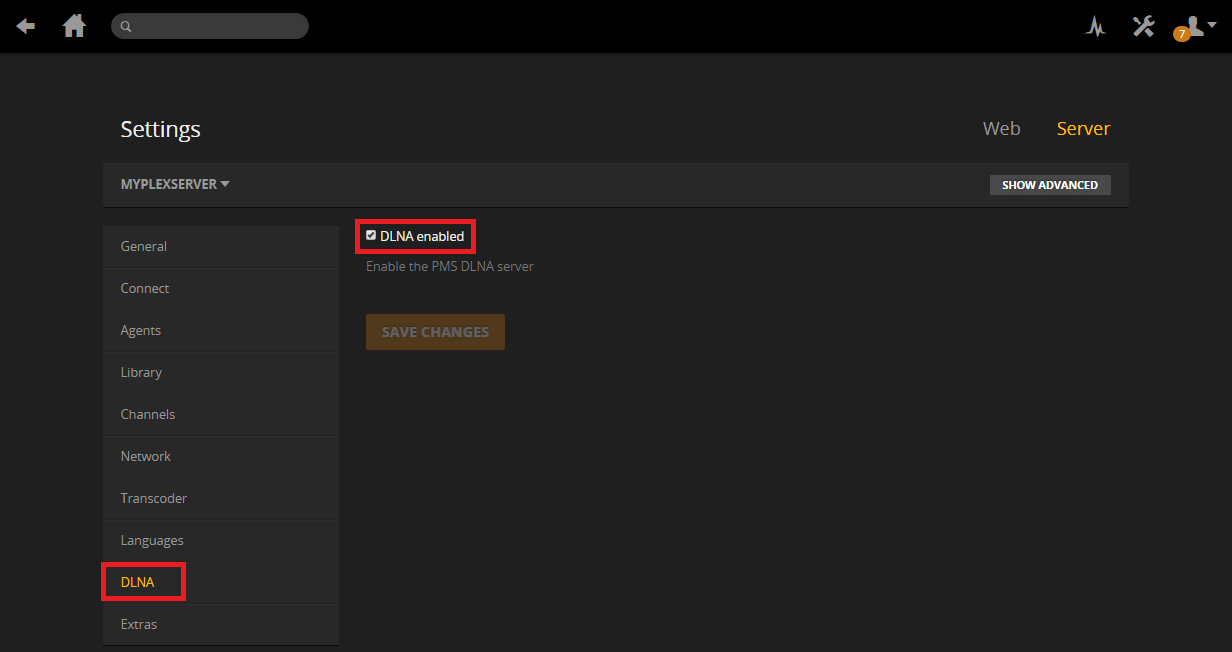Open the activity monitor icon
Screen dimensions: 1232x652
point(1095,27)
